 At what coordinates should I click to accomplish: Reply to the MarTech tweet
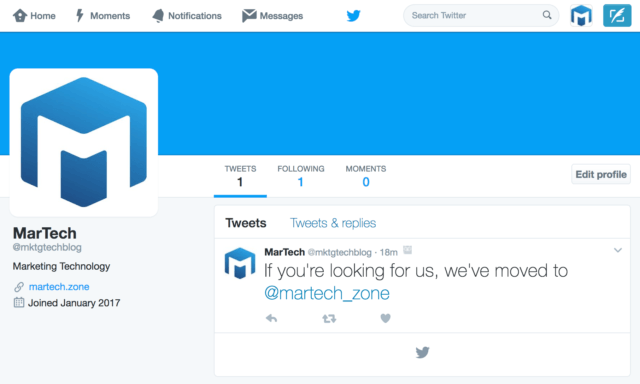click(271, 318)
